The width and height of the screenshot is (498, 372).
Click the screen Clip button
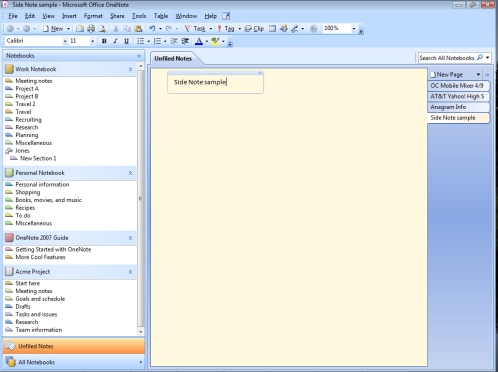254,29
